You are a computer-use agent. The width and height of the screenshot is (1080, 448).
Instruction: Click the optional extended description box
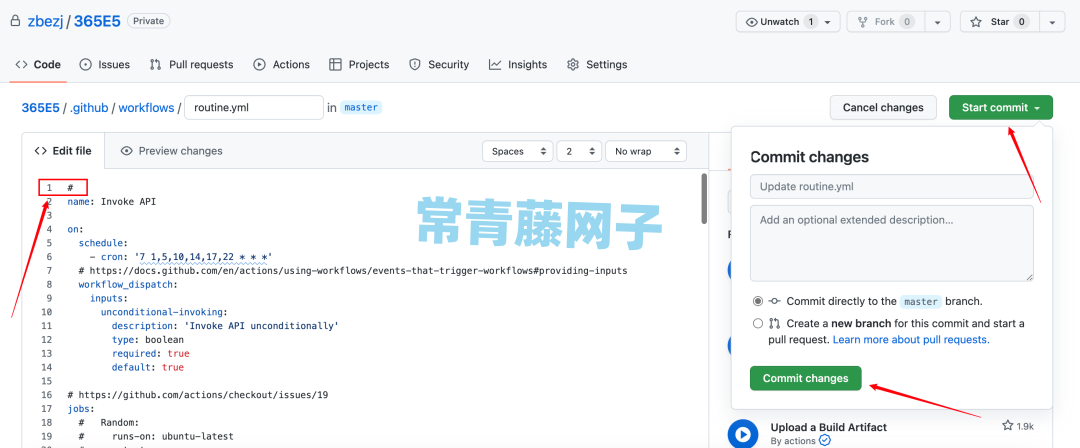[892, 243]
